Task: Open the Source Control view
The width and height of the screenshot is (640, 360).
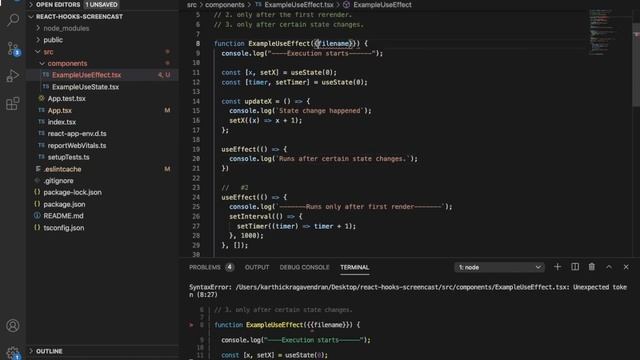Action: coord(13,49)
